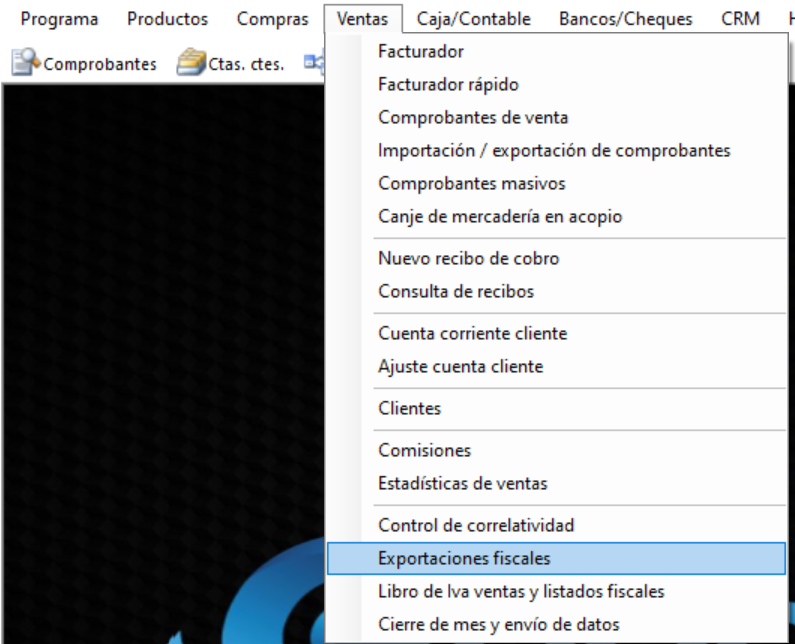The width and height of the screenshot is (795, 644).
Task: Open Comprobantes de venta
Action: click(x=473, y=118)
